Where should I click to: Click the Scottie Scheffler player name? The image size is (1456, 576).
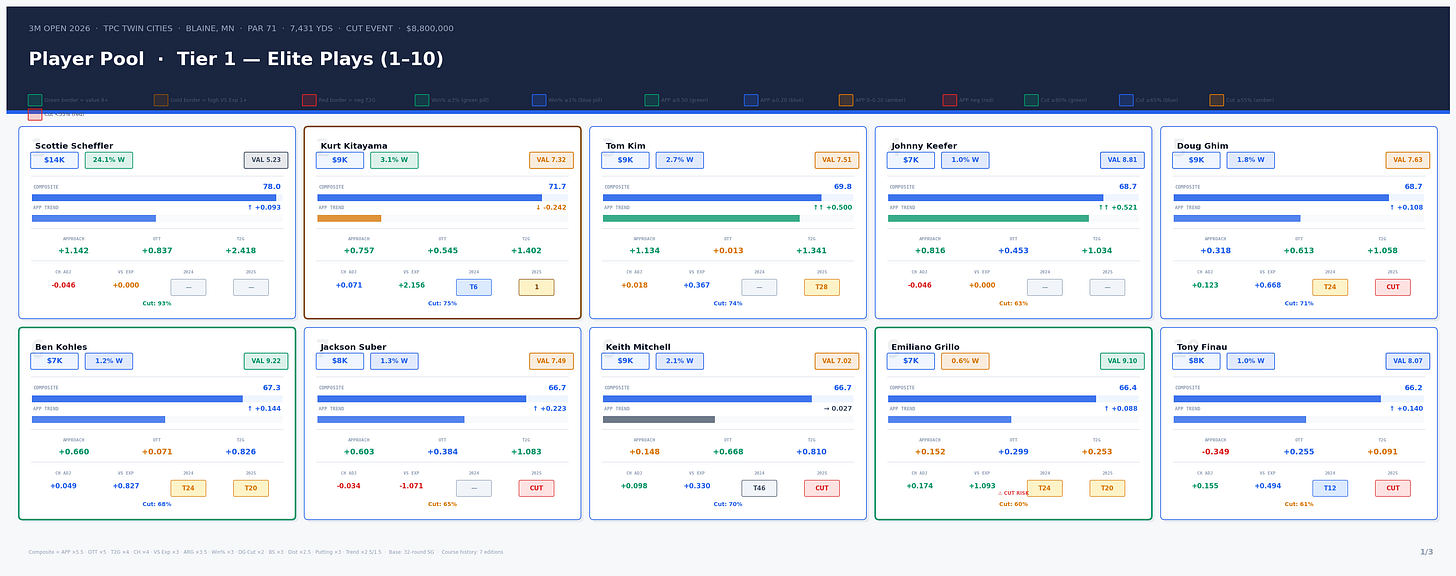click(74, 146)
